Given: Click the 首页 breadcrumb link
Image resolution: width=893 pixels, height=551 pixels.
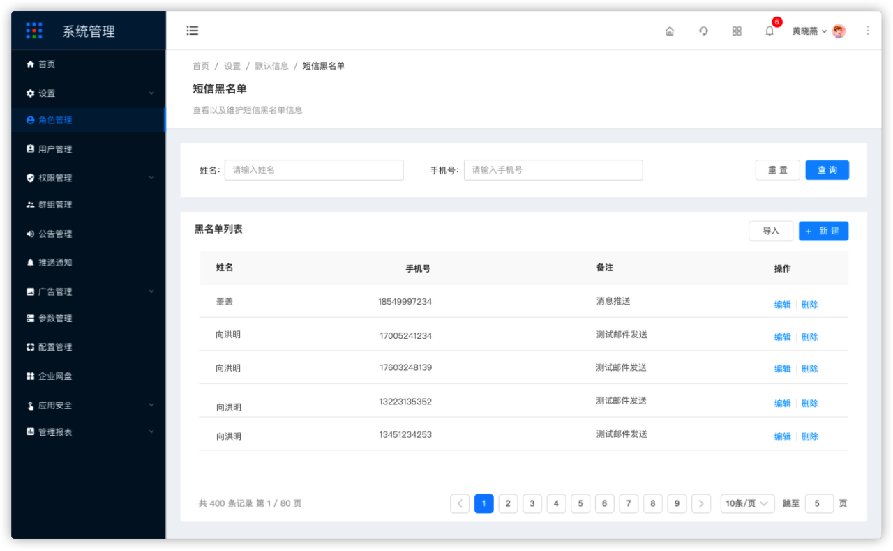Looking at the screenshot, I should (200, 66).
